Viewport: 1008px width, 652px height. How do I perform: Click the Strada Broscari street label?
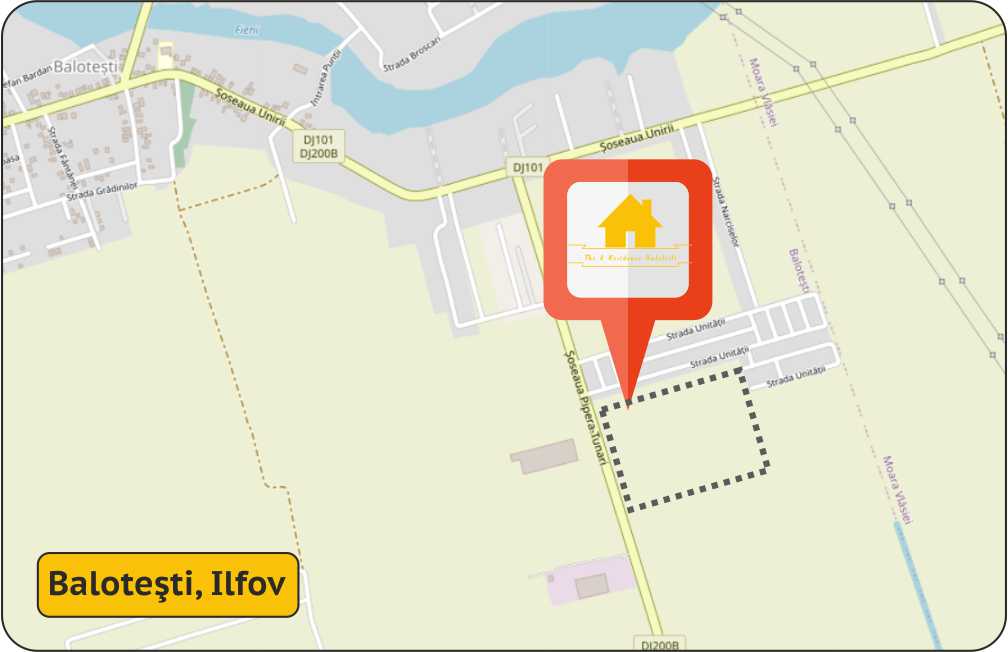(x=412, y=54)
